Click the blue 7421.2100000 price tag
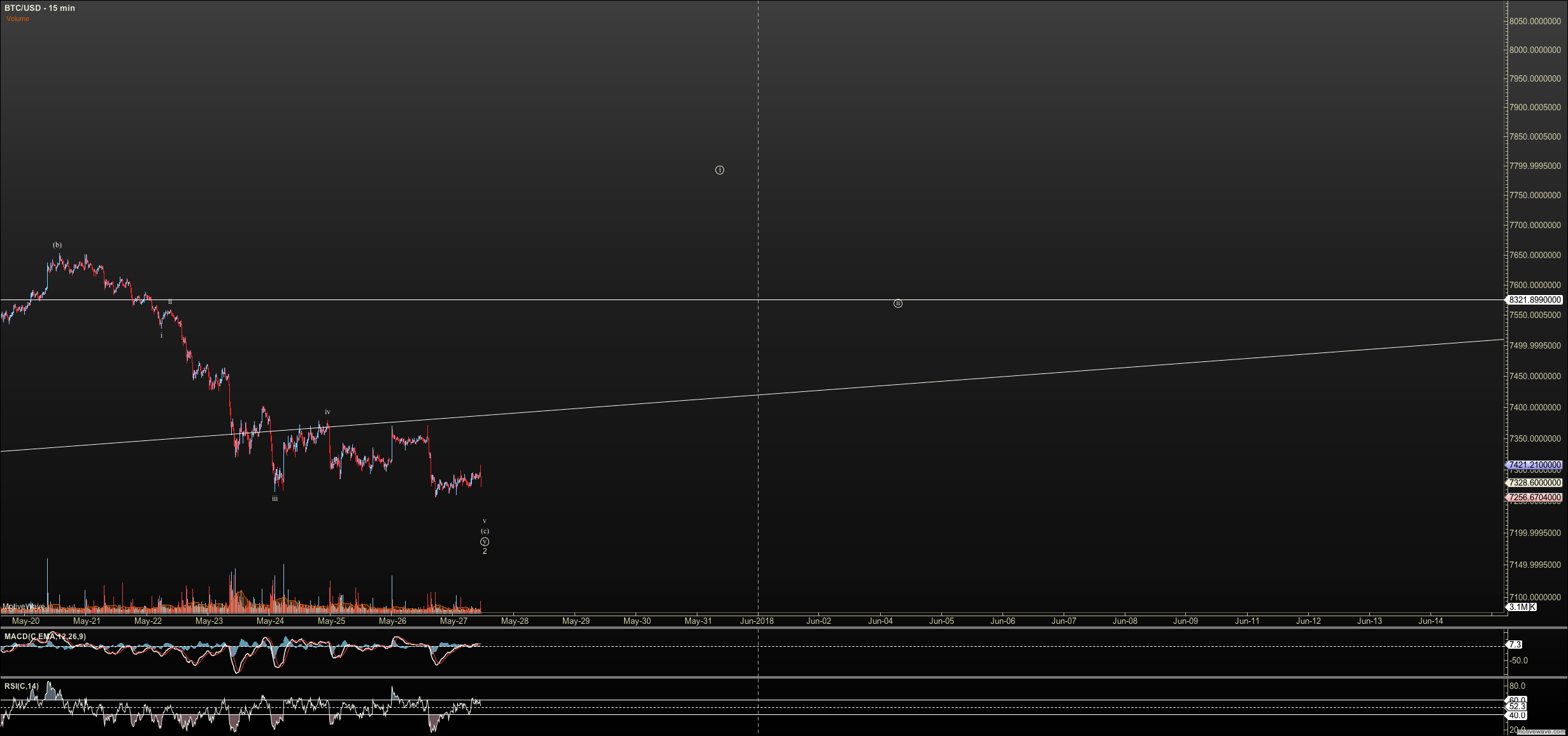Screen dimensions: 1568x736 tap(1534, 465)
